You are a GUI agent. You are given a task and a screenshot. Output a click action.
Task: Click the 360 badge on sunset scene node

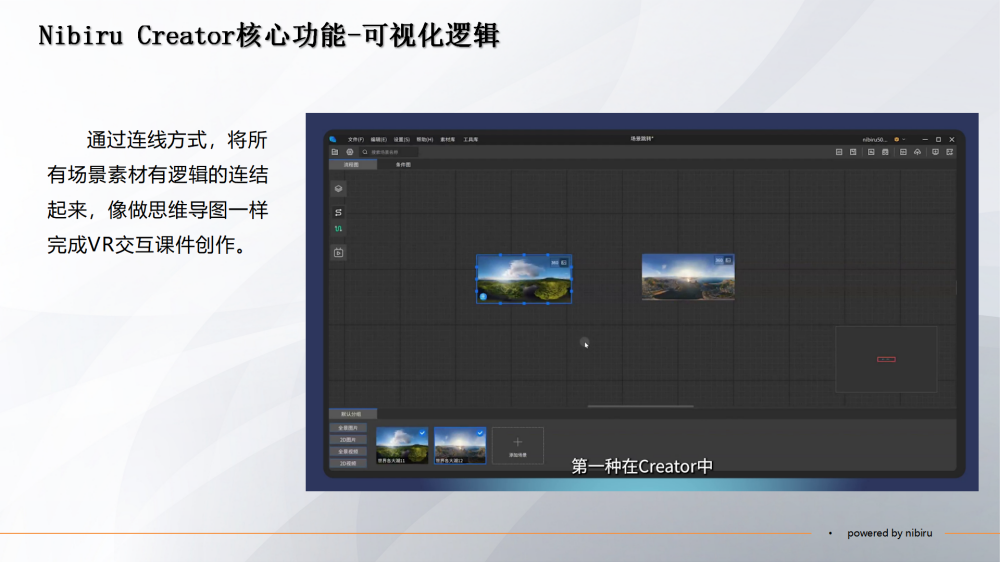(x=719, y=260)
